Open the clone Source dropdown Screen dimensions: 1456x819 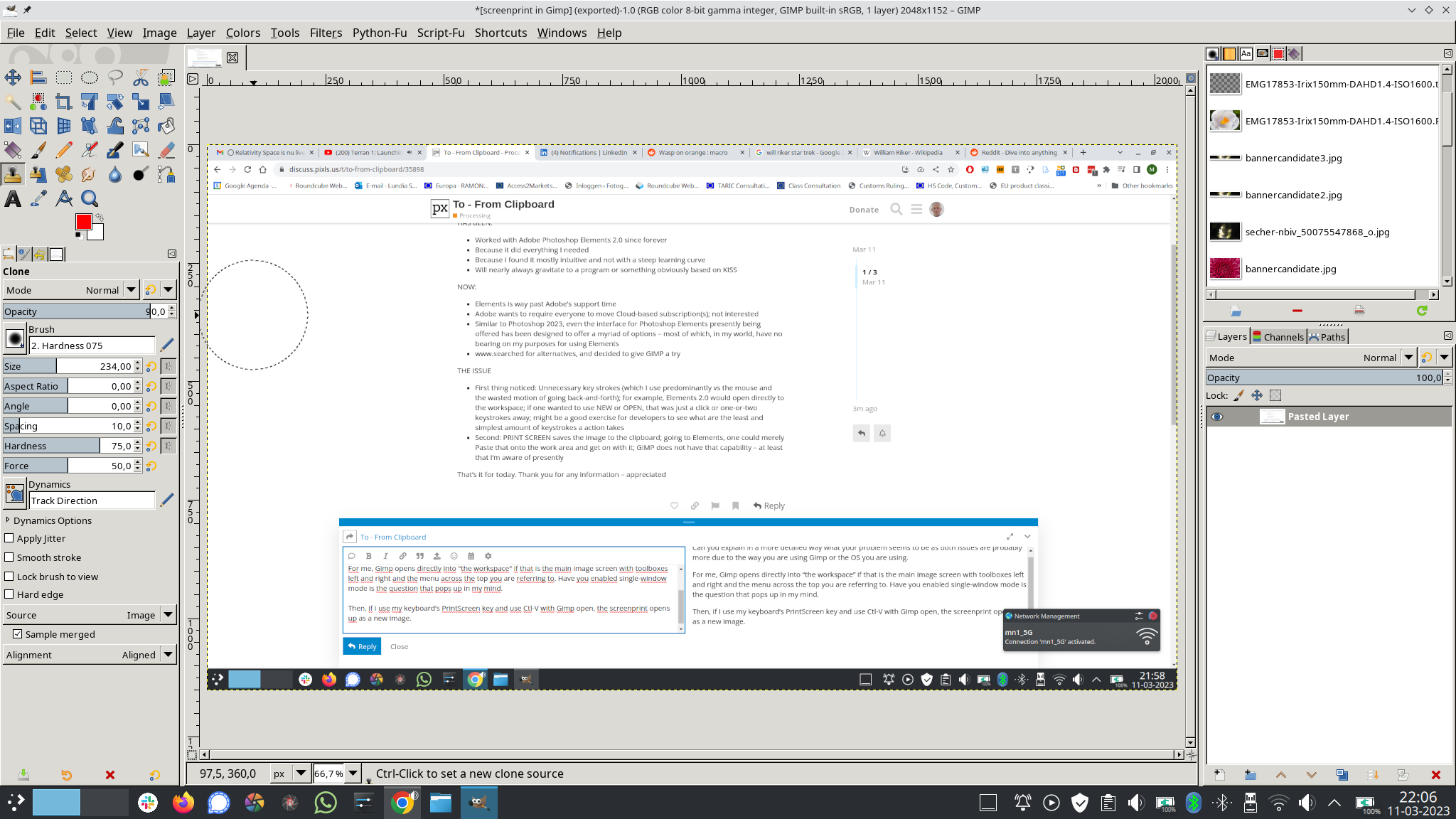tap(168, 615)
